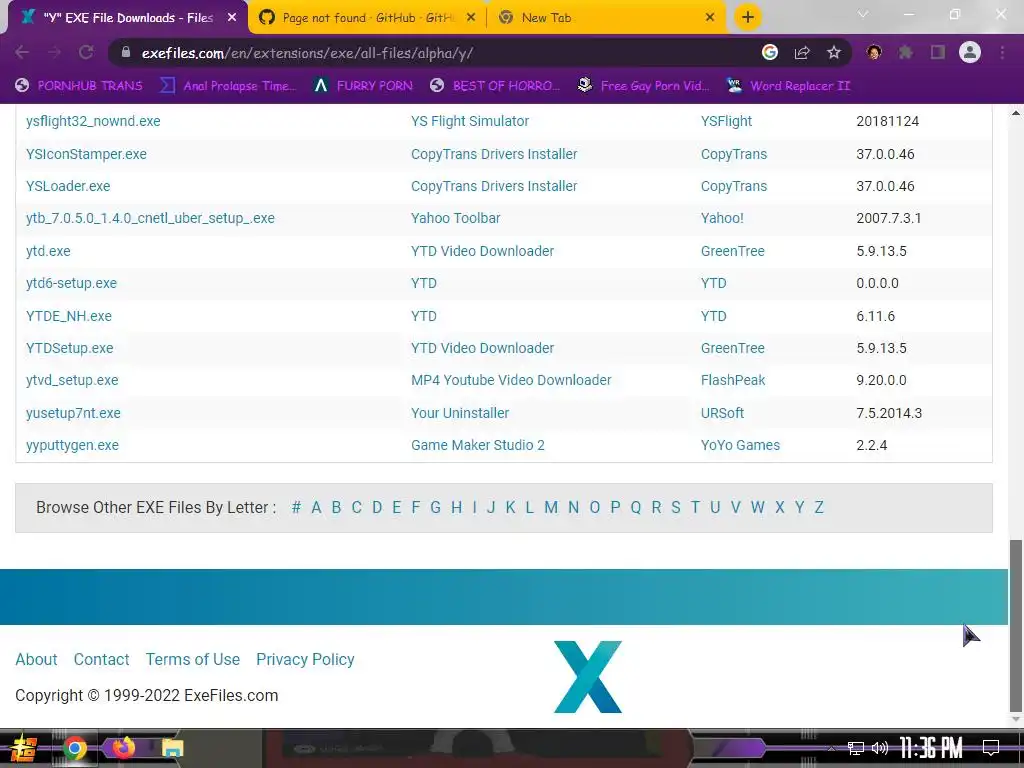Open the Chrome profile avatar

tap(970, 52)
